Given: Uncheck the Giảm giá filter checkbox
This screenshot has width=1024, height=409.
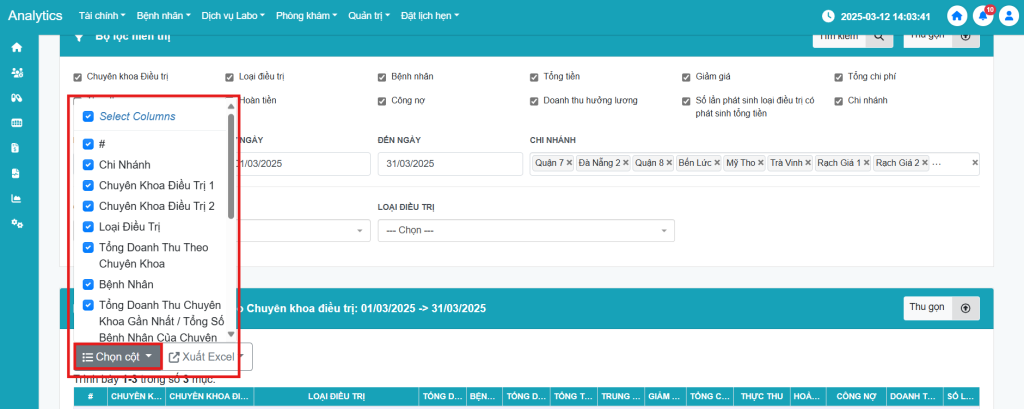Looking at the screenshot, I should pos(686,77).
